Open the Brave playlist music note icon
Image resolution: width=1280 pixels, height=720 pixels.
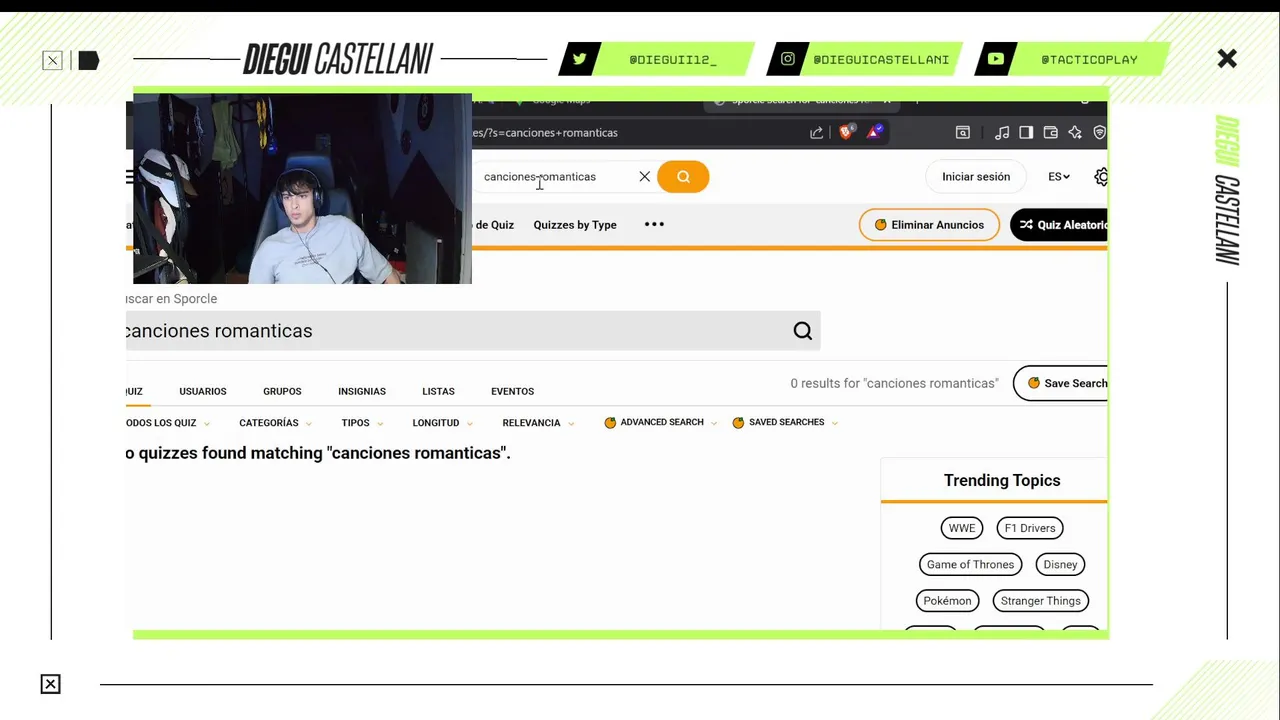(x=1002, y=132)
